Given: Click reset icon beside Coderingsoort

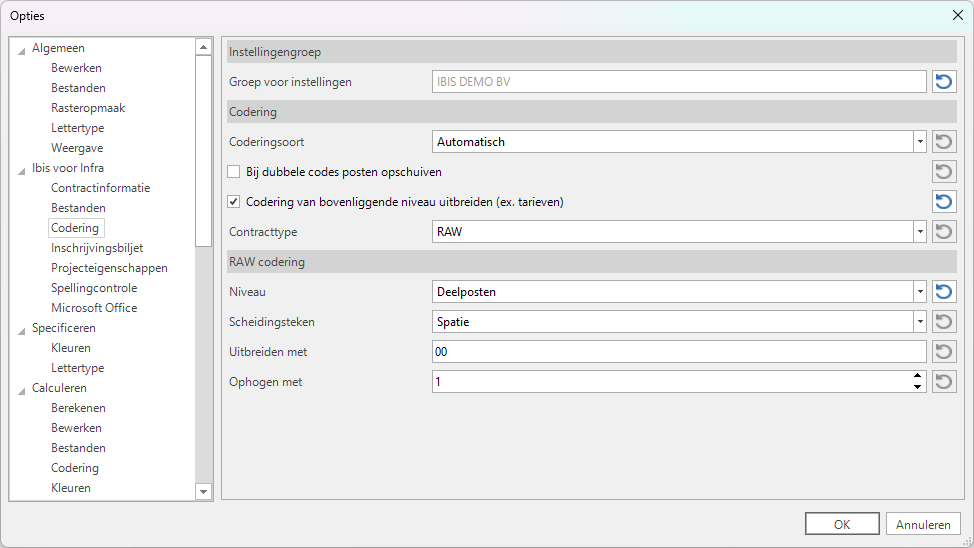Looking at the screenshot, I should [x=944, y=142].
